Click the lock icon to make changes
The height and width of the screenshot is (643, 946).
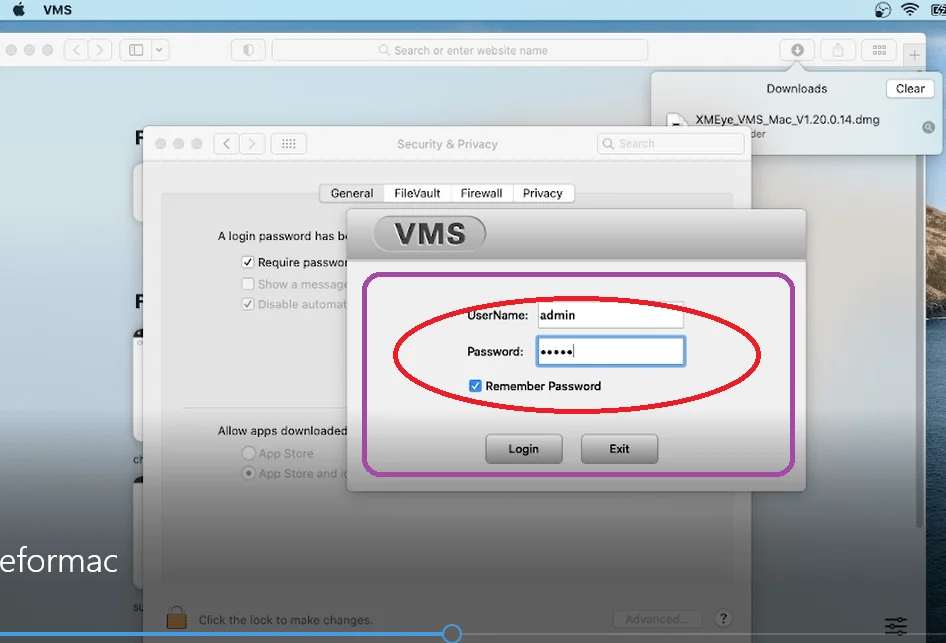[x=176, y=618]
